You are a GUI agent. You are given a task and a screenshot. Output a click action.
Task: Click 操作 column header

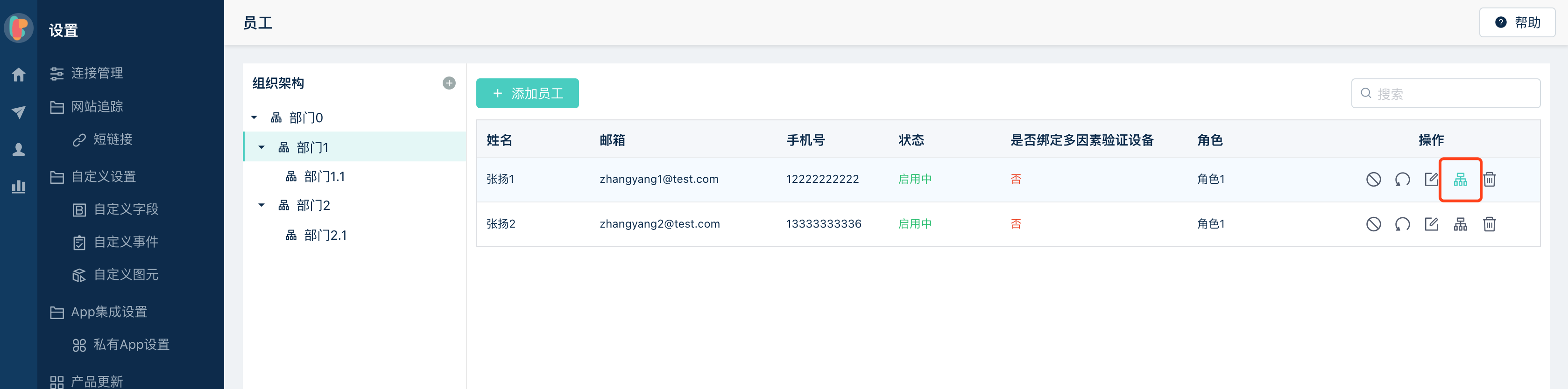pyautogui.click(x=1431, y=140)
